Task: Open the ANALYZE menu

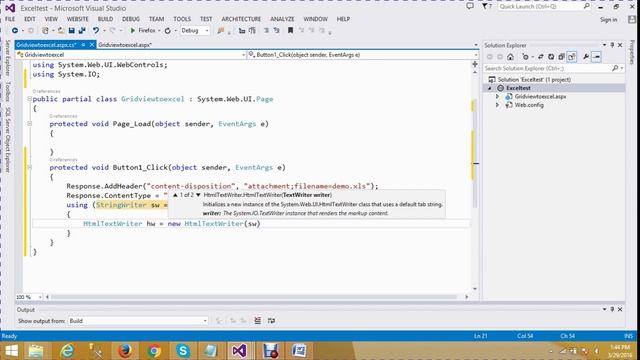Action: [282, 19]
